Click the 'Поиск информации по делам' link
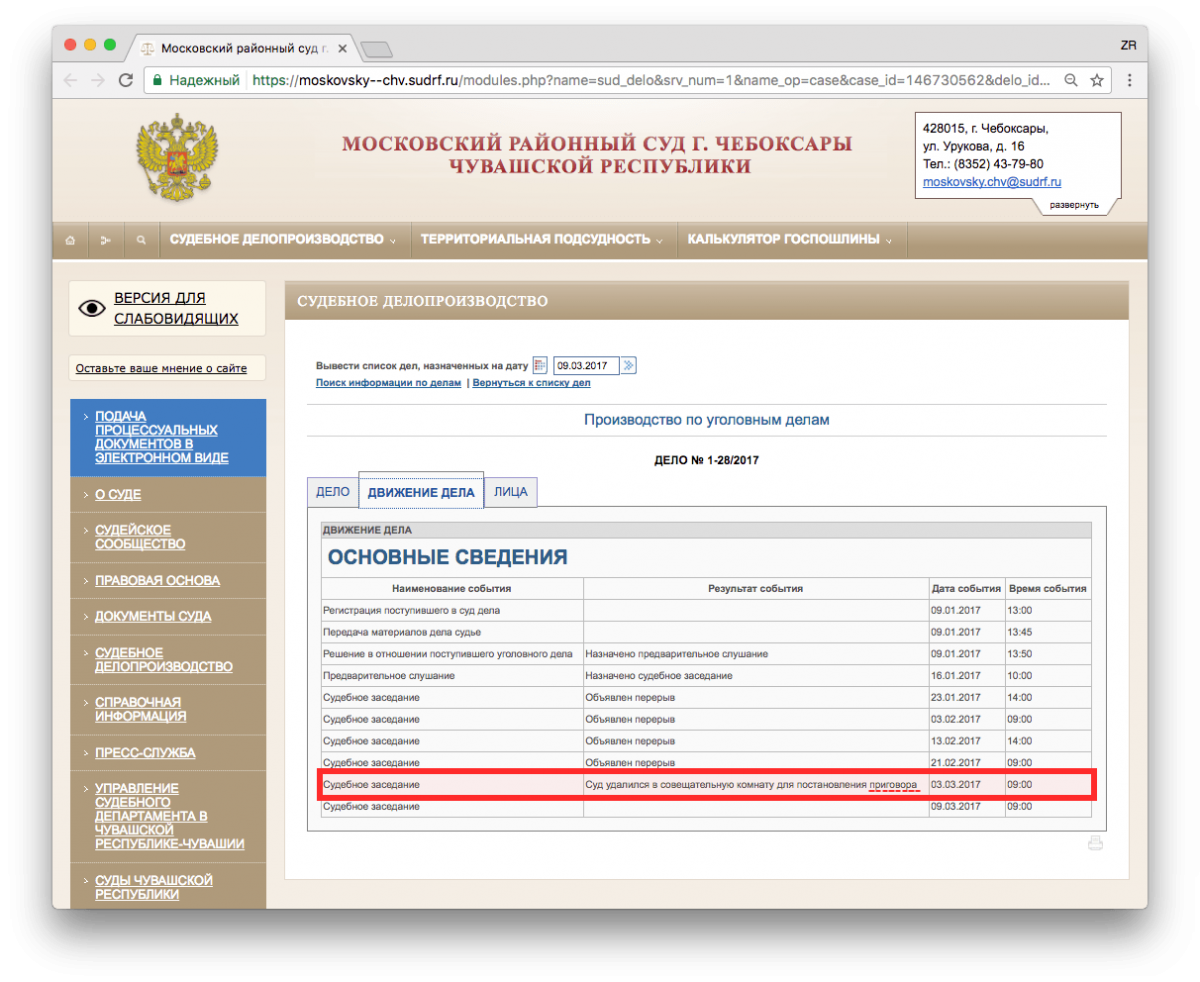Image resolution: width=1200 pixels, height=982 pixels. (388, 383)
